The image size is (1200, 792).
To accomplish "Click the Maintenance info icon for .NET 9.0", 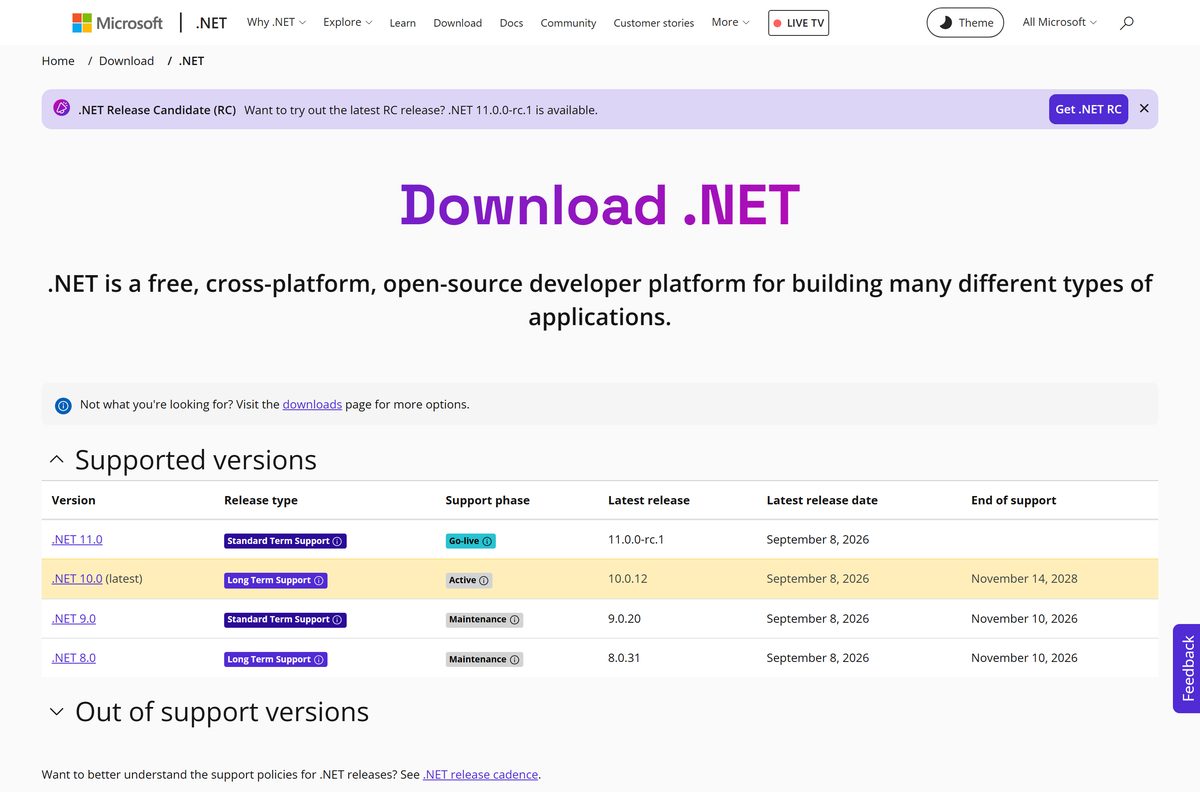I will [x=515, y=620].
